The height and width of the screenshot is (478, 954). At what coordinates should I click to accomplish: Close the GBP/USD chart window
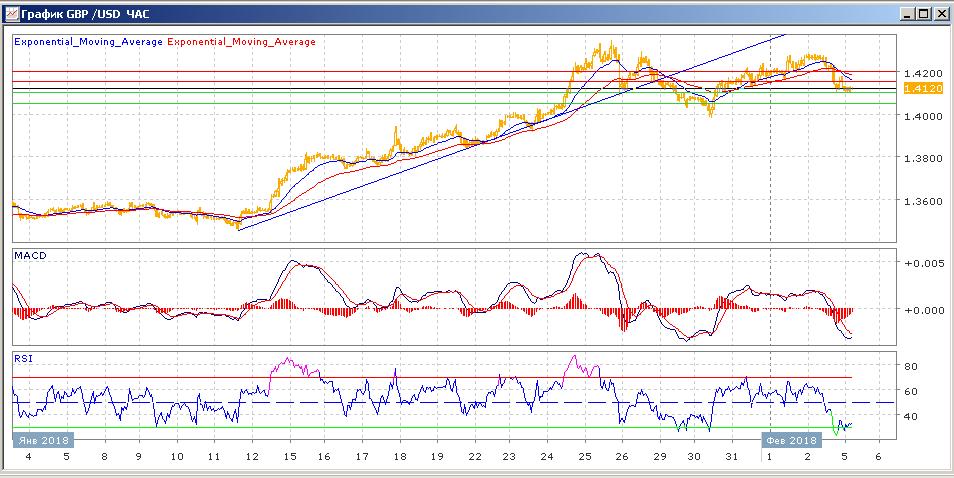pos(941,14)
